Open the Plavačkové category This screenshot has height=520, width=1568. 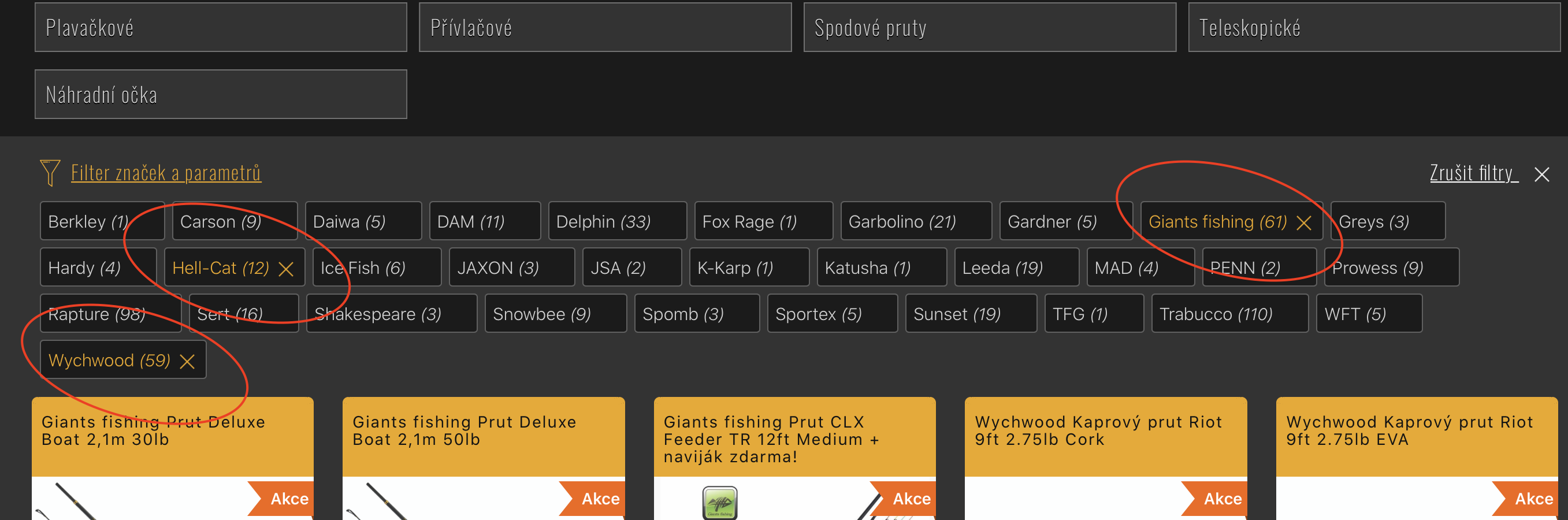[221, 27]
